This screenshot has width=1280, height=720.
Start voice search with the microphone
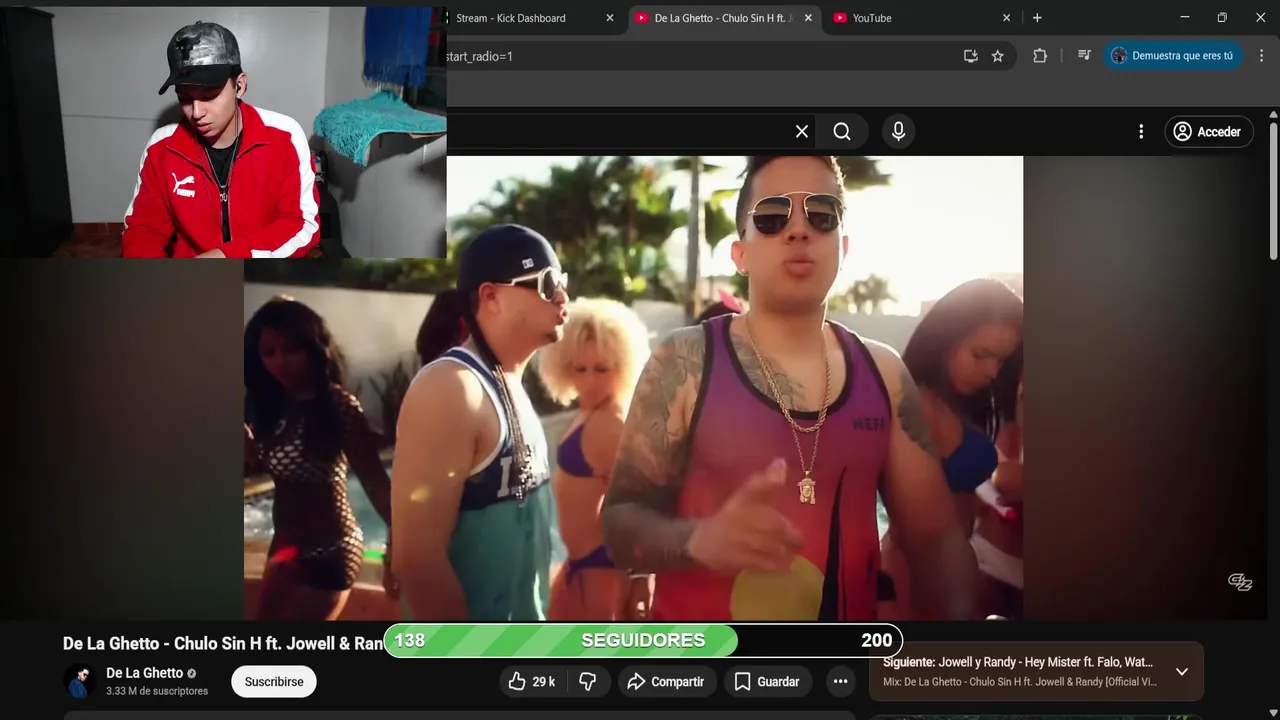point(898,131)
